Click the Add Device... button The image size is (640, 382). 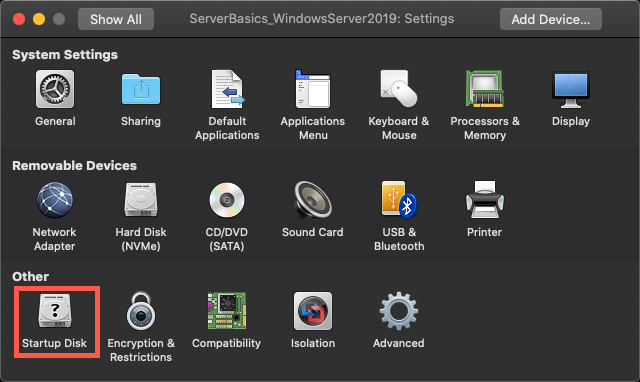point(551,19)
